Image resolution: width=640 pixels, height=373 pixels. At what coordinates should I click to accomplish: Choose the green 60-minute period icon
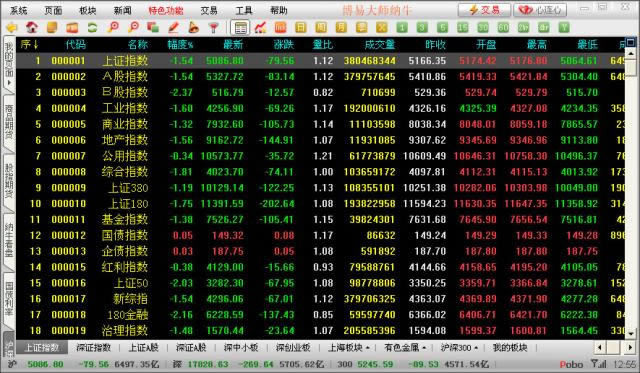[503, 28]
